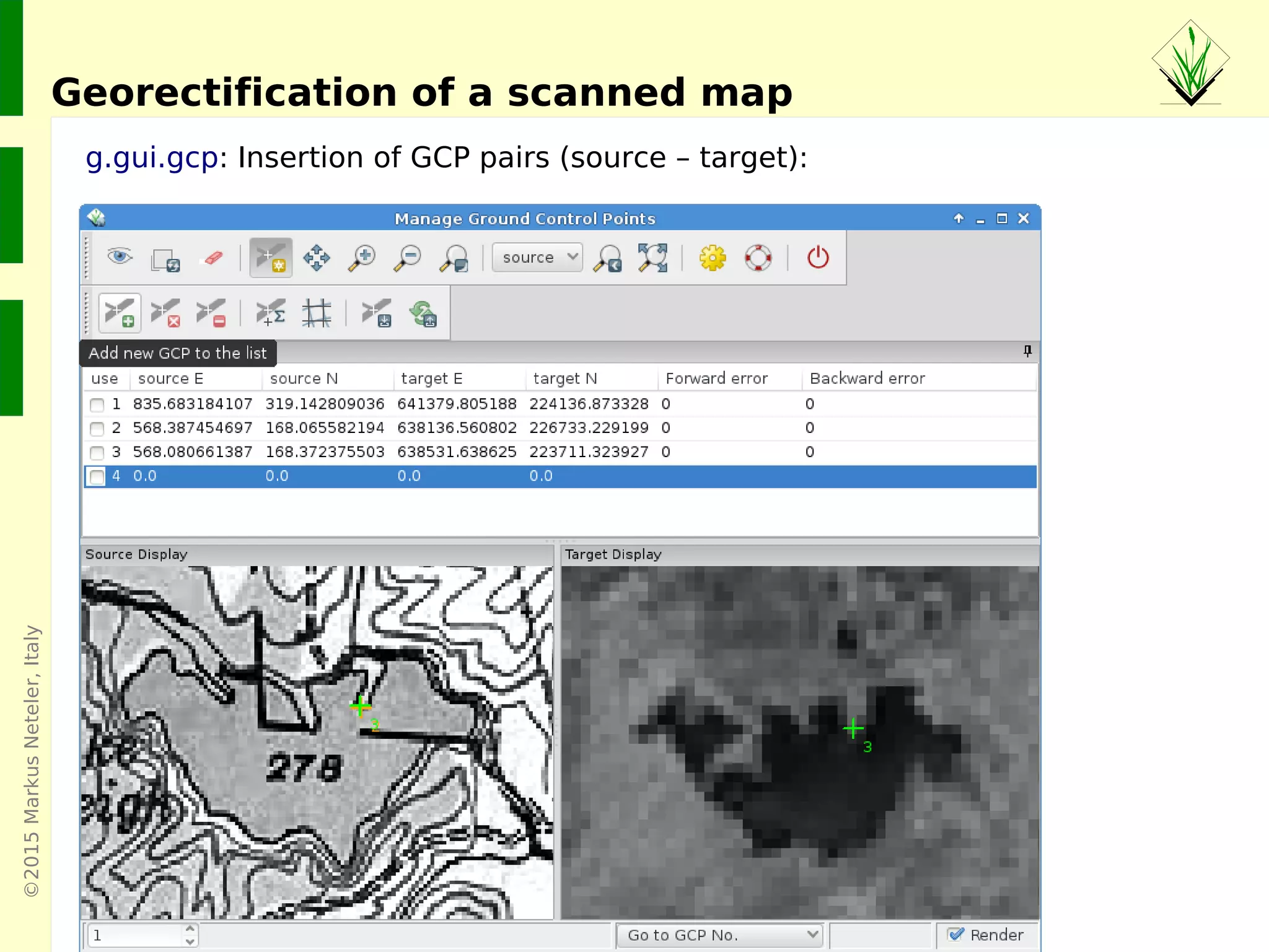1269x952 pixels.
Task: Increase the value in the spin box
Action: 190,928
